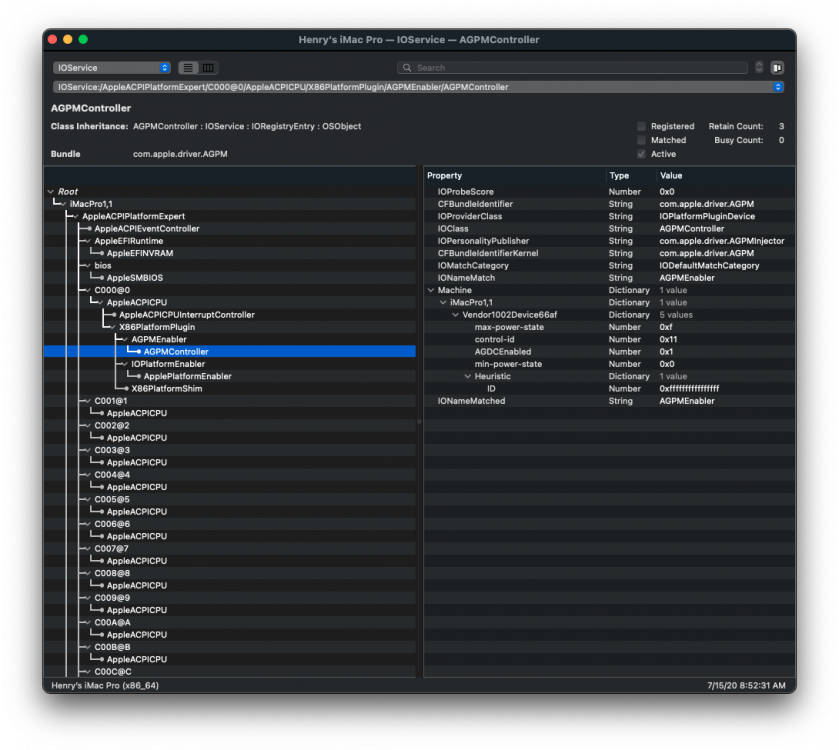
Task: Click the search magnifier icon
Action: tap(407, 68)
